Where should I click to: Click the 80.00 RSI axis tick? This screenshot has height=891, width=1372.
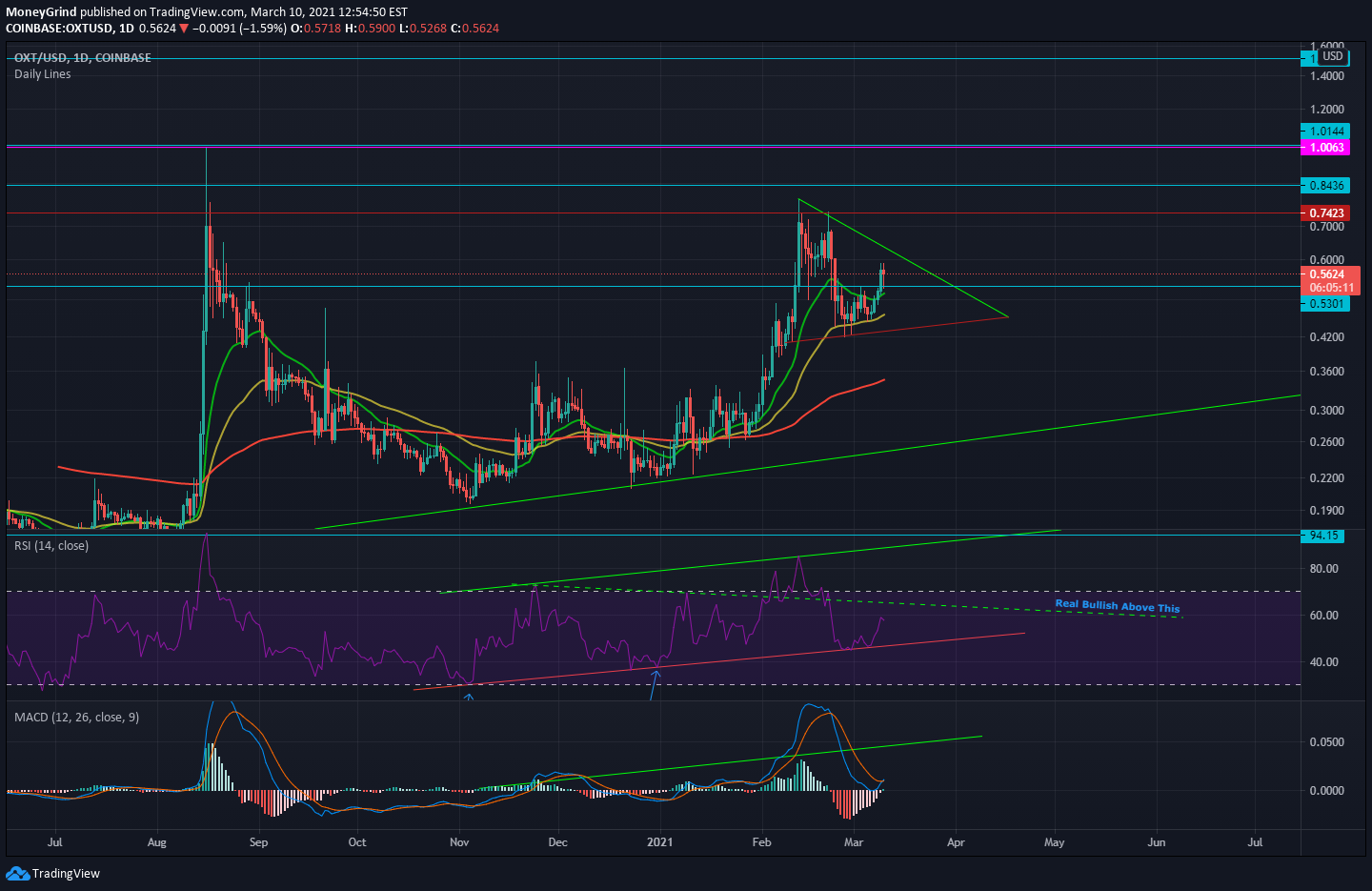(1324, 569)
